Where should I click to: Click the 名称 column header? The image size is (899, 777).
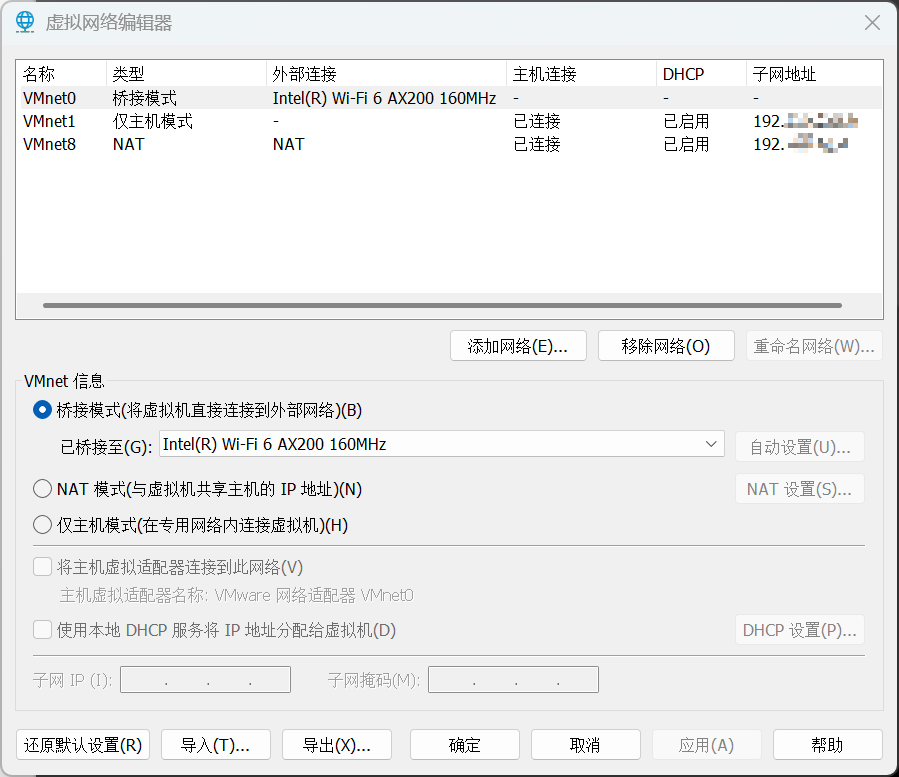[x=40, y=74]
